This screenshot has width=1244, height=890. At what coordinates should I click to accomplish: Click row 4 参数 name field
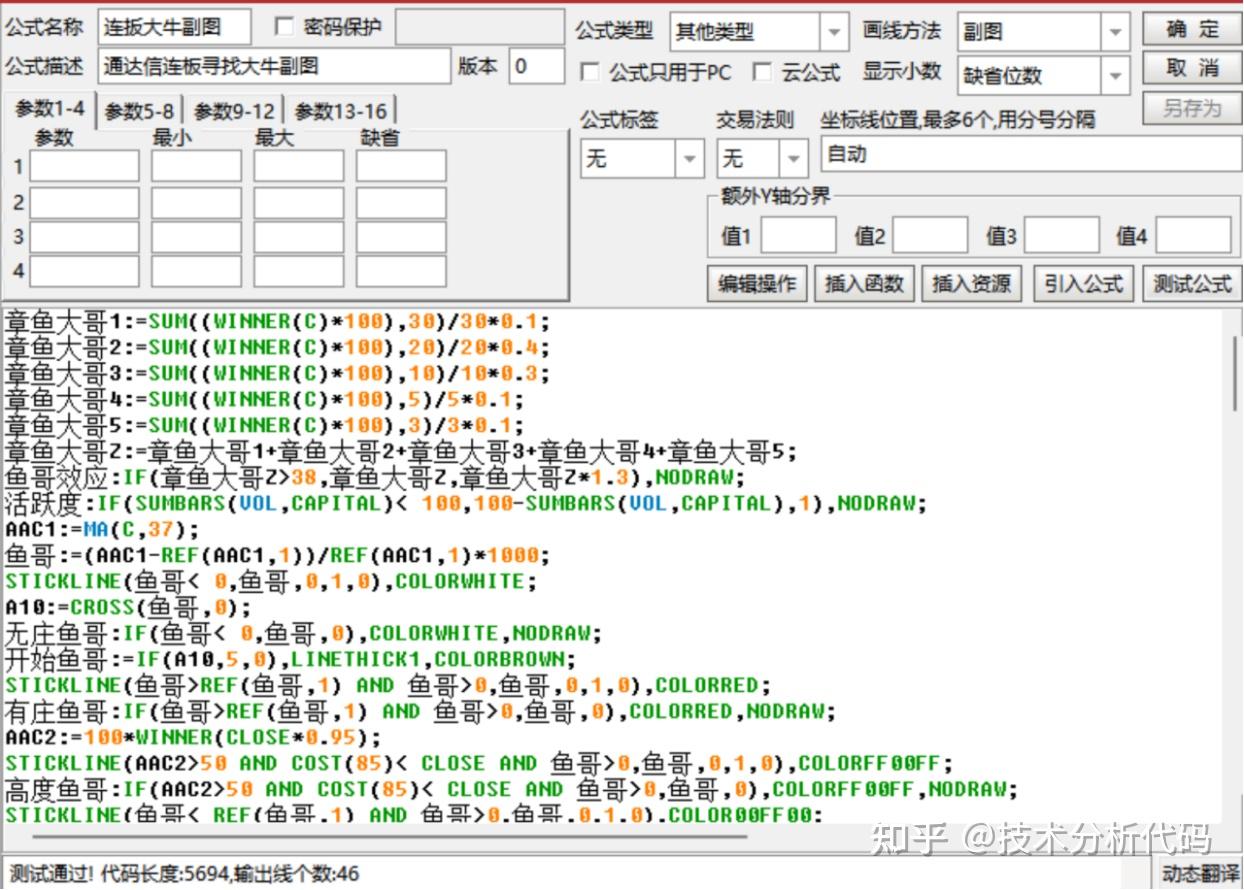tap(84, 271)
